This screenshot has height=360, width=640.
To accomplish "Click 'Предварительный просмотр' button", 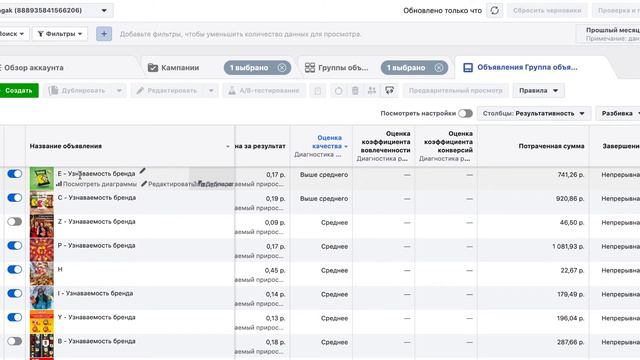I will coord(456,91).
